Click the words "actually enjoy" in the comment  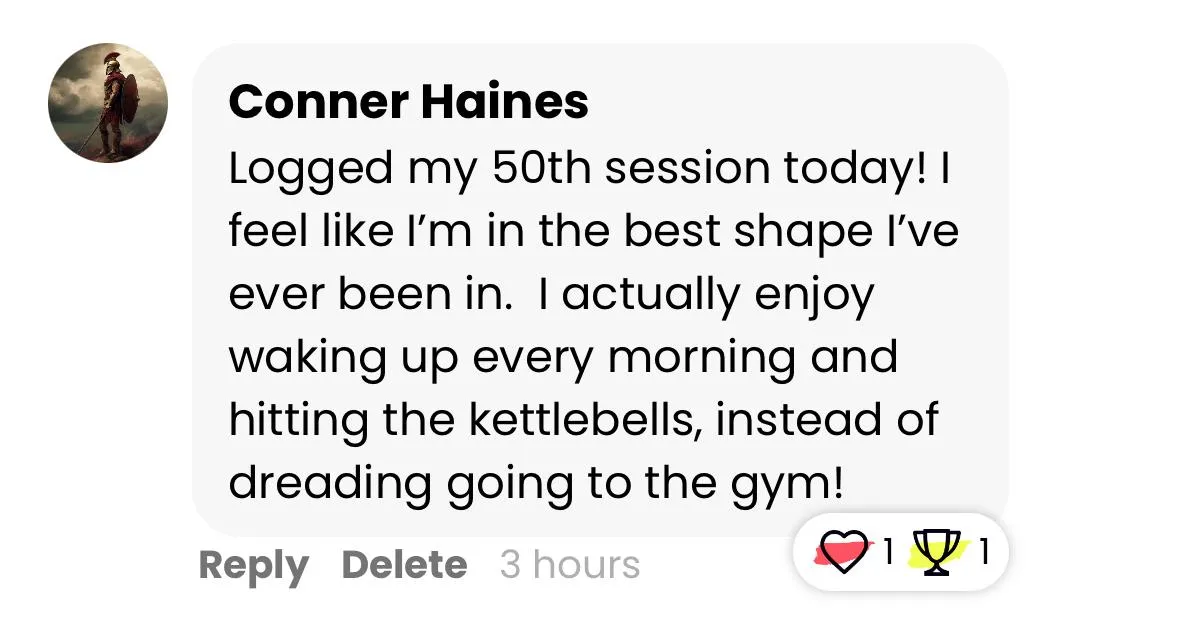click(x=718, y=295)
